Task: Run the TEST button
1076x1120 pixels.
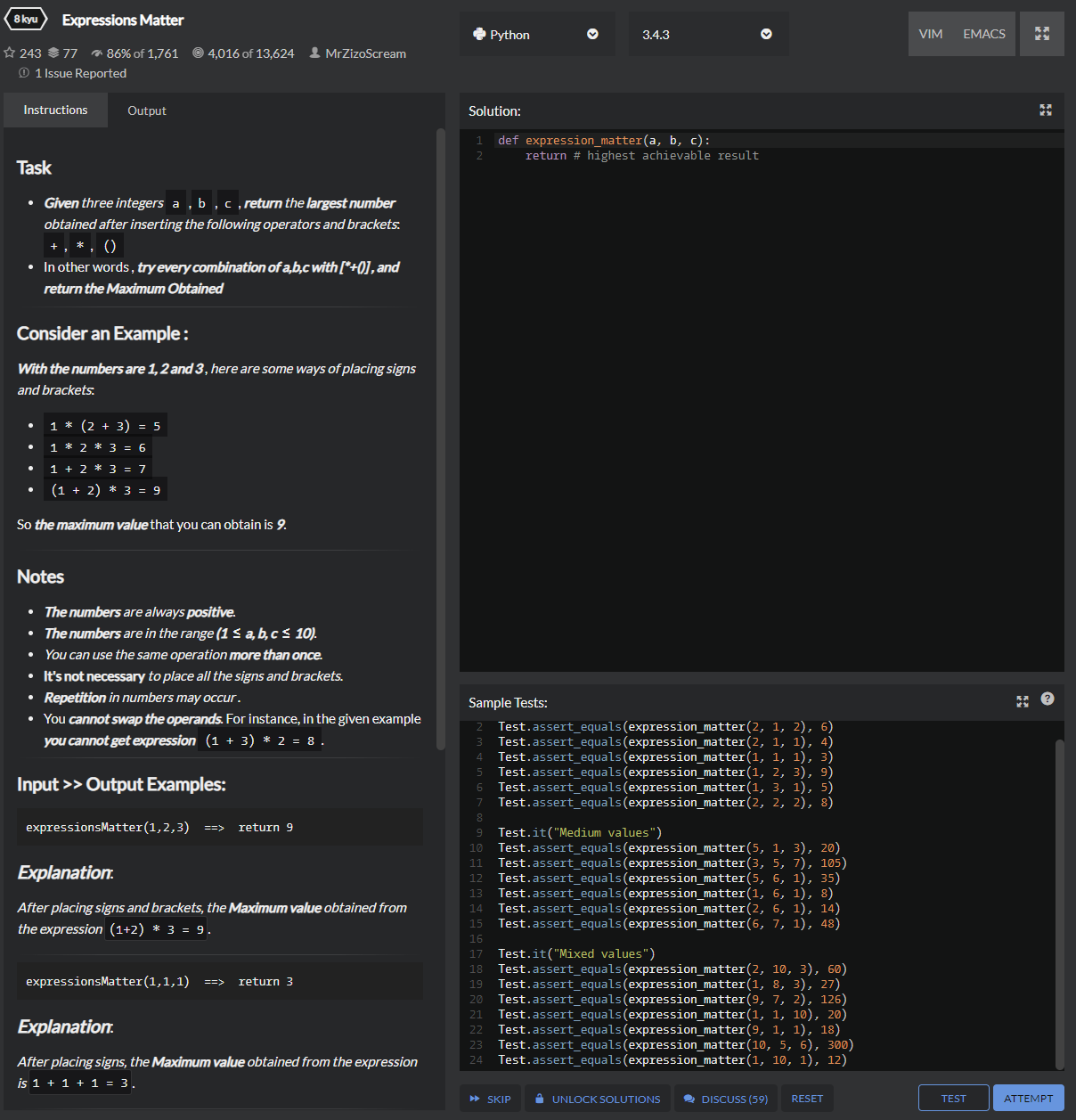Action: coord(953,1098)
